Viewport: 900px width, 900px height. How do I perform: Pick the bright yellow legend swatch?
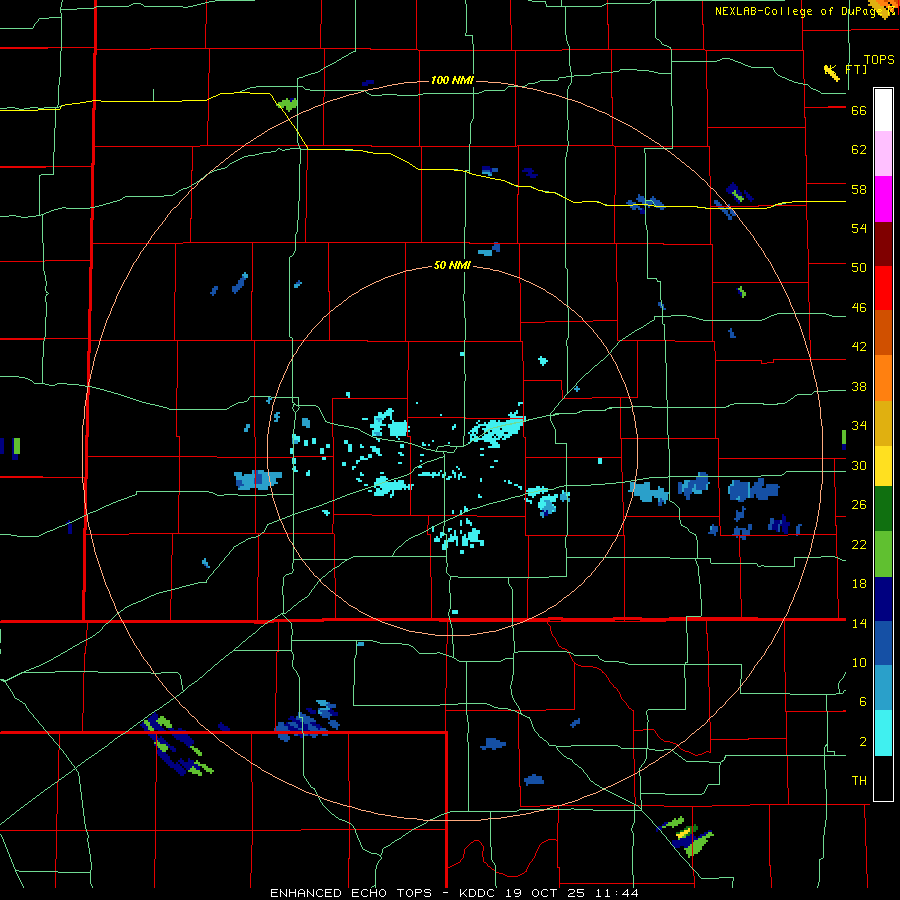tap(883, 466)
